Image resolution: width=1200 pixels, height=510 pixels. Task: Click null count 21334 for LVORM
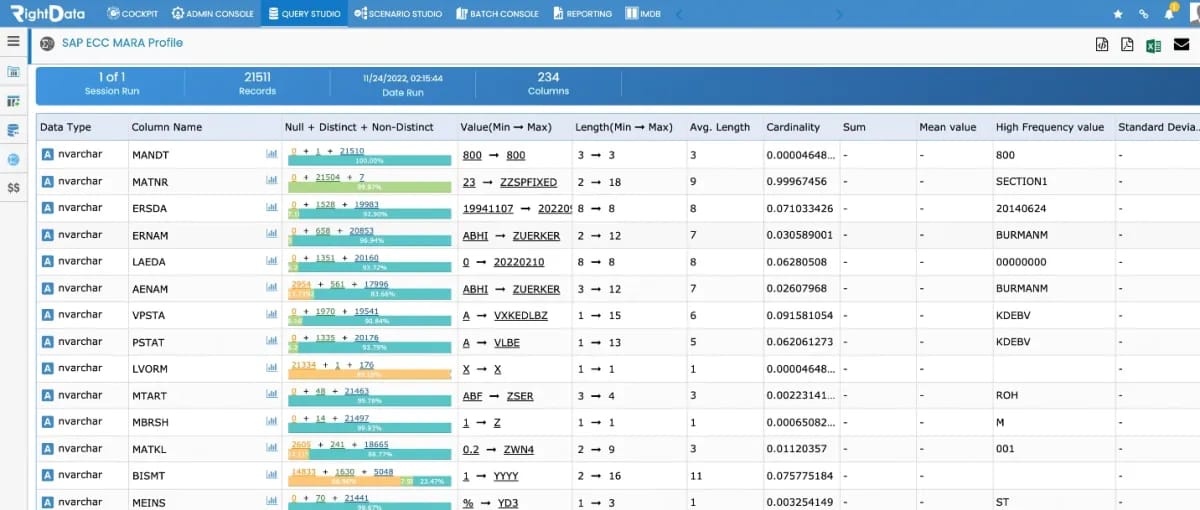(x=303, y=364)
